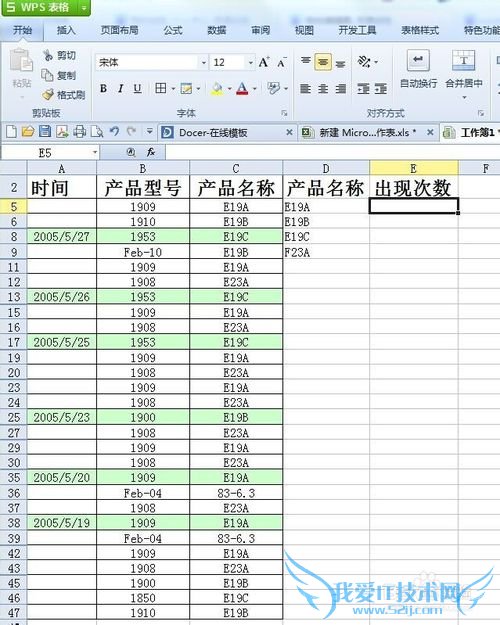Select column E header
The width and height of the screenshot is (500, 625).
[413, 169]
